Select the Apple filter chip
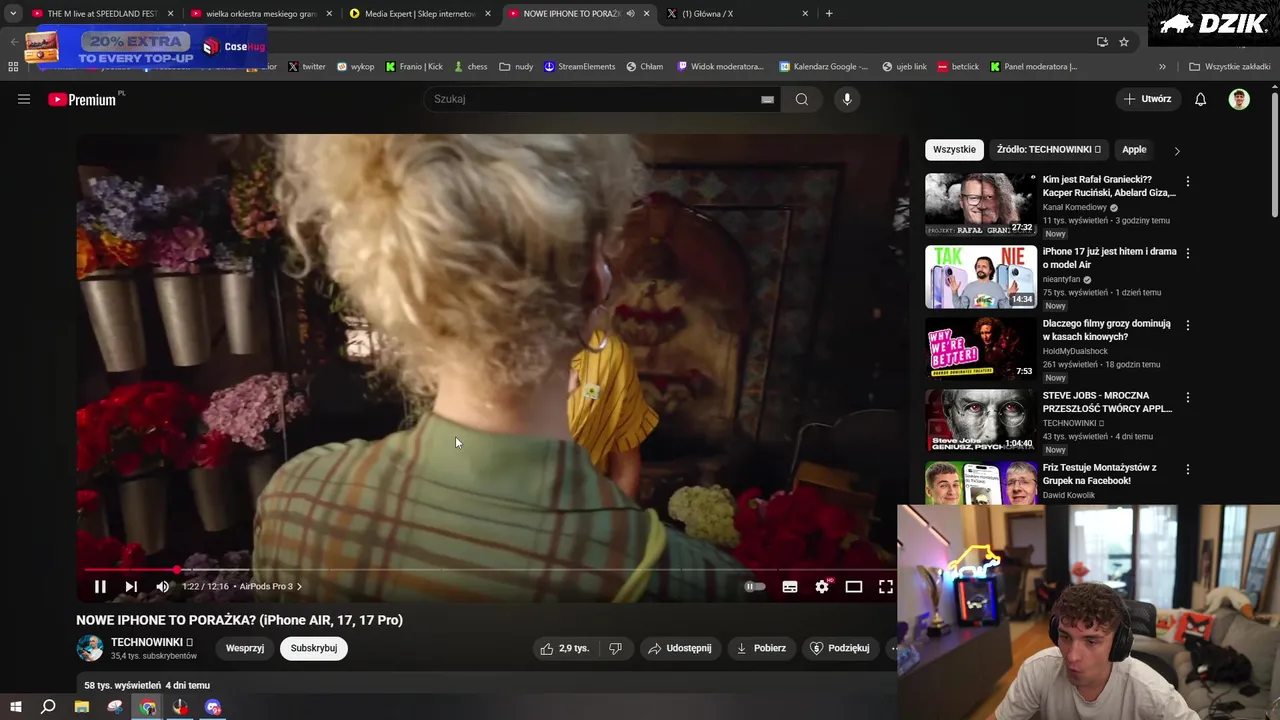Viewport: 1280px width, 720px height. pos(1134,150)
